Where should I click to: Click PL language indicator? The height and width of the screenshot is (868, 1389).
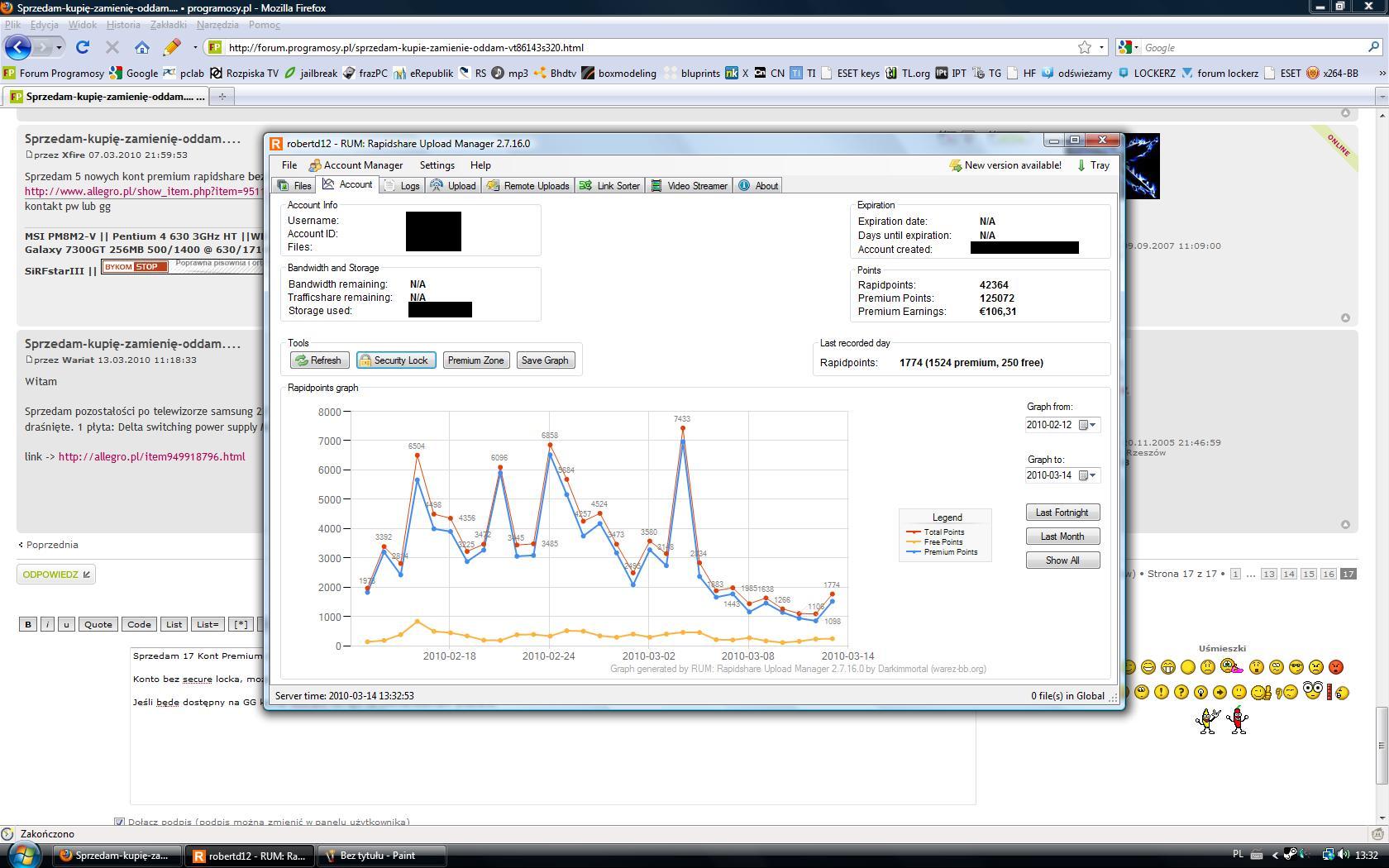(1238, 854)
